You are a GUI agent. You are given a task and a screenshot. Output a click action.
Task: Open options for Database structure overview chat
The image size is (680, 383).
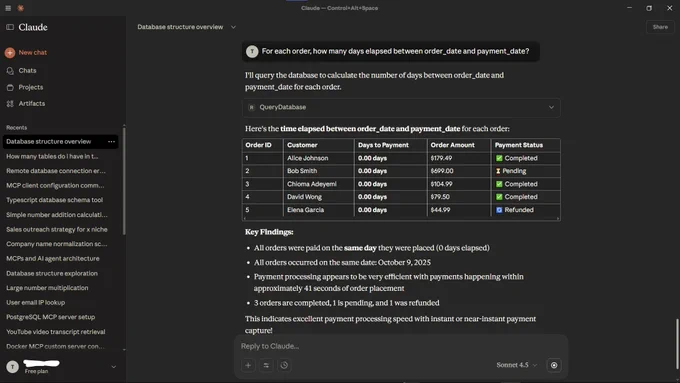point(111,141)
